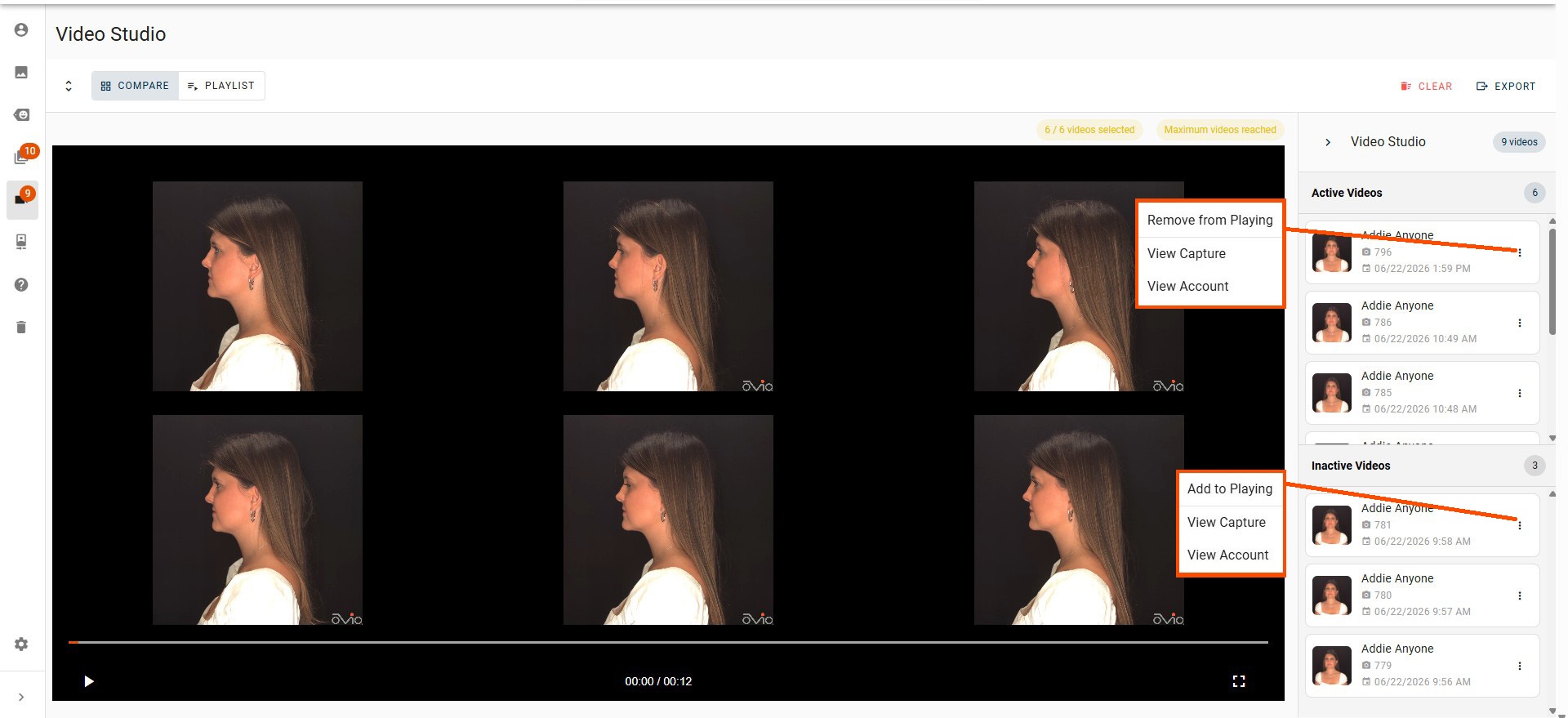The height and width of the screenshot is (718, 1568).
Task: Select Remove from Playing menu option
Action: pos(1209,220)
